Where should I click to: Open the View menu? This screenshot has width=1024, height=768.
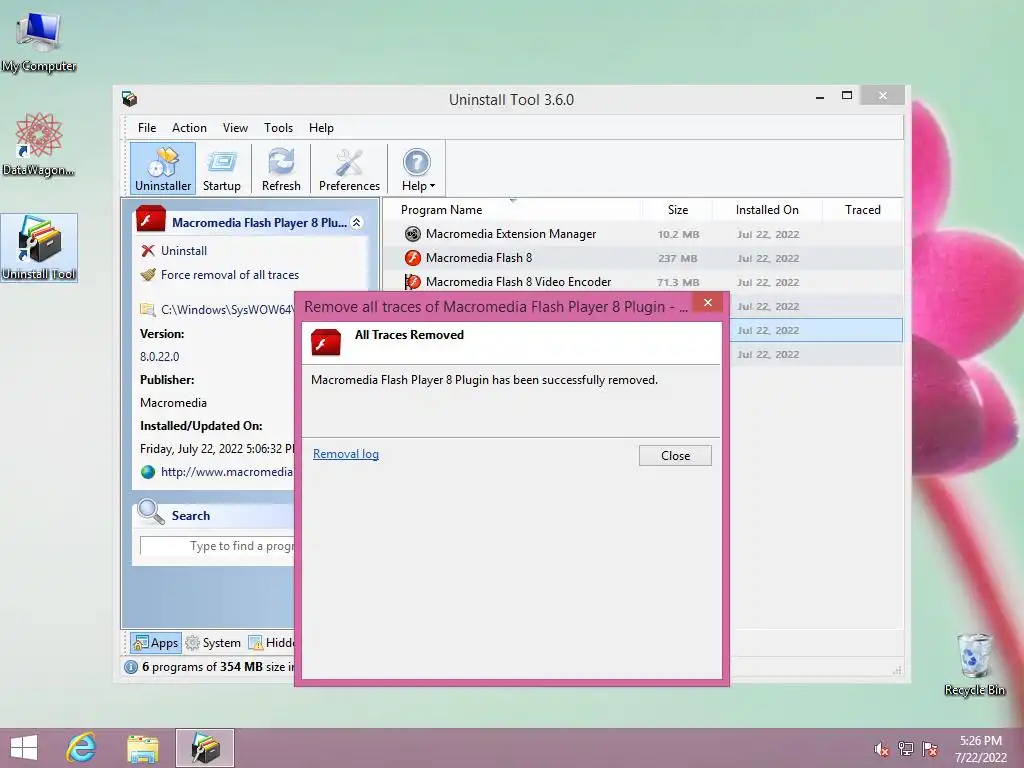(235, 128)
